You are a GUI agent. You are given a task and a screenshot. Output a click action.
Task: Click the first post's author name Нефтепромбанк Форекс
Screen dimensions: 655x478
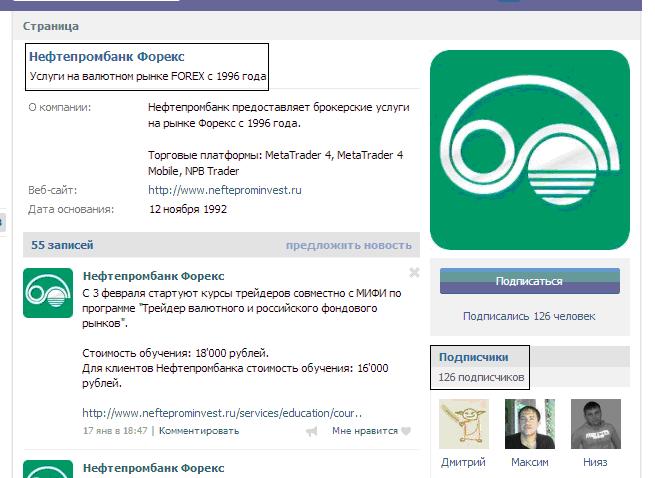coord(154,276)
